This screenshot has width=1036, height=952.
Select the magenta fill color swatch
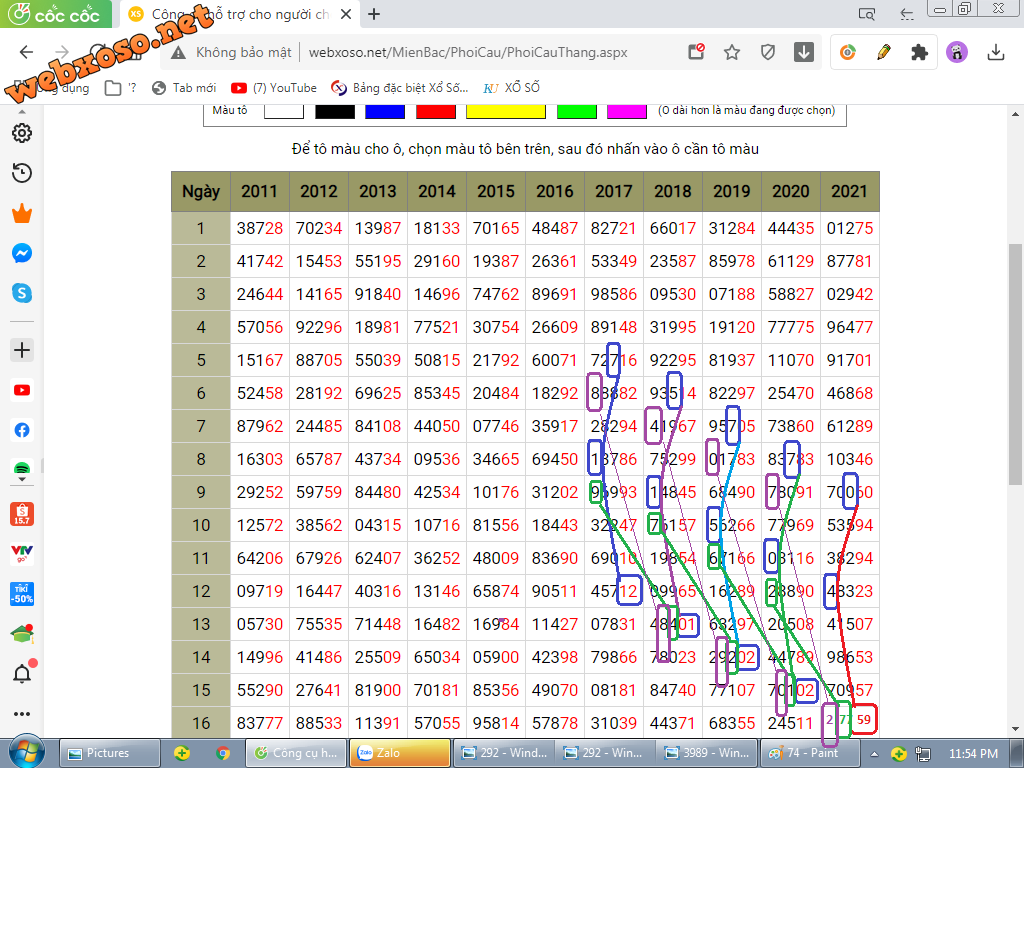pyautogui.click(x=627, y=111)
